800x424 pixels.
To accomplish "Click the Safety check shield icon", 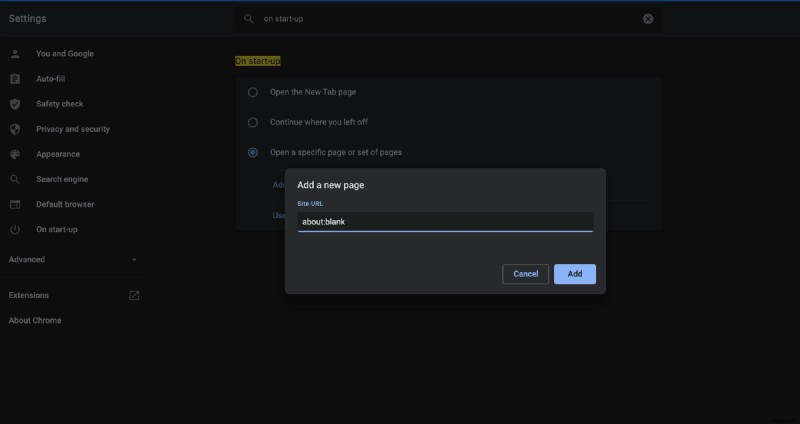I will tap(15, 104).
